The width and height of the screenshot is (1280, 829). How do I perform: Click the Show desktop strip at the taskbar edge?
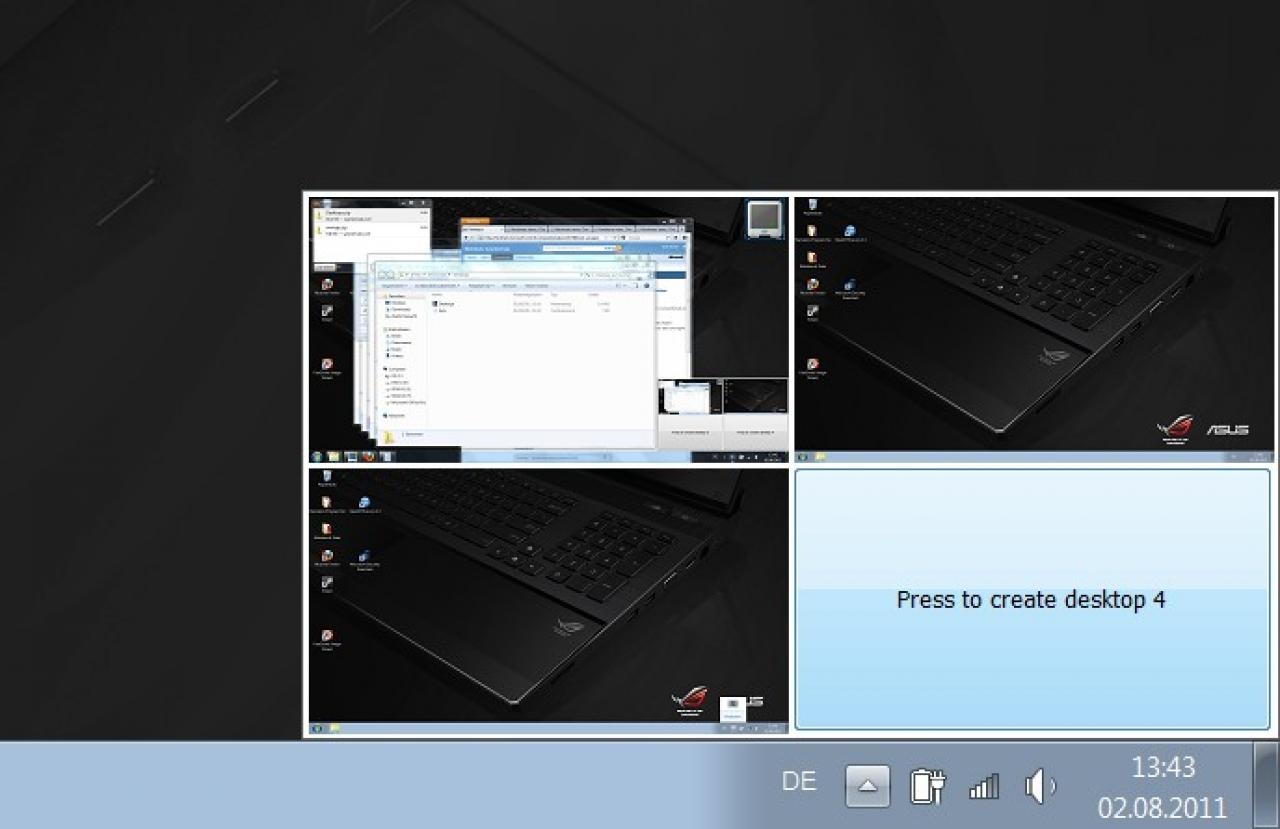point(1266,785)
